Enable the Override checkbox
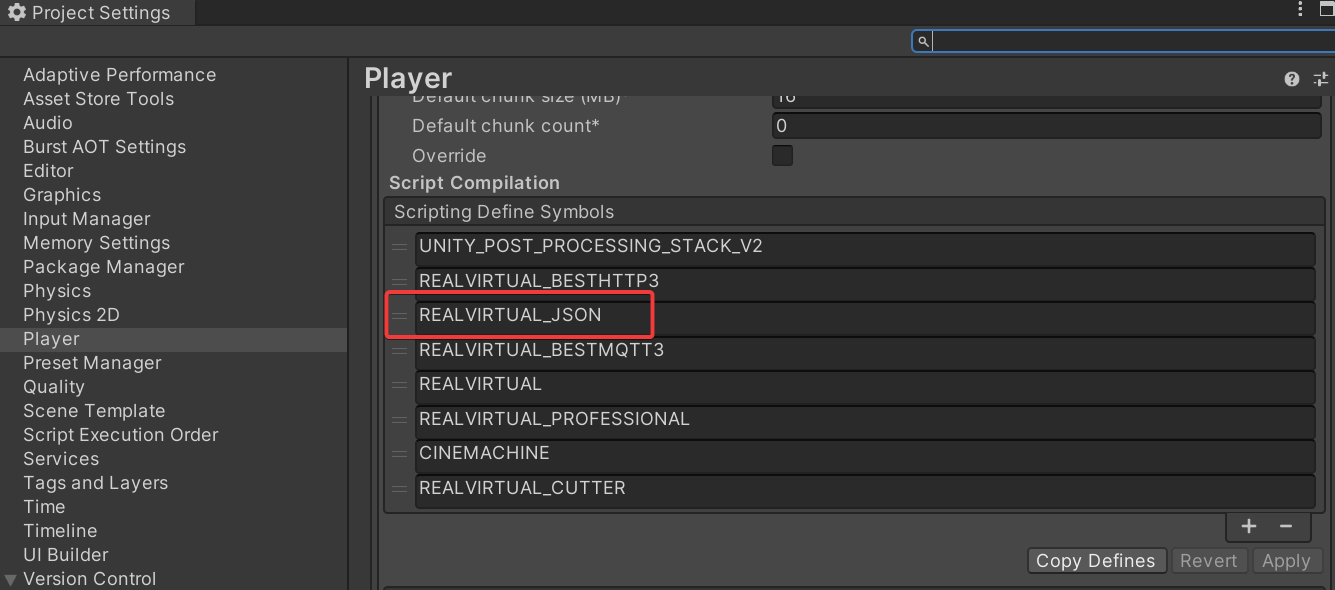 point(782,156)
